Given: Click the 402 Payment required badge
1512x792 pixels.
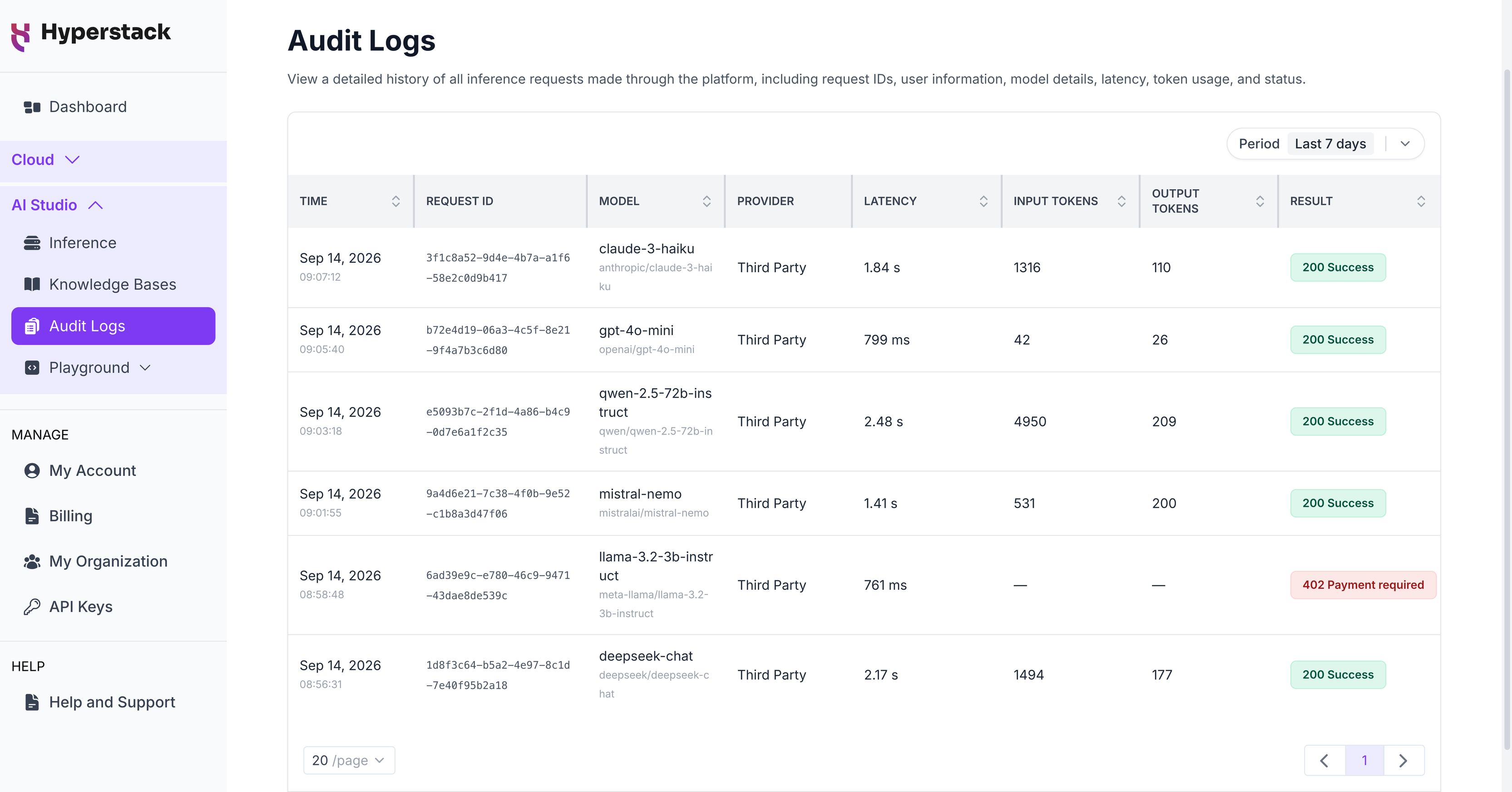Looking at the screenshot, I should 1363,585.
